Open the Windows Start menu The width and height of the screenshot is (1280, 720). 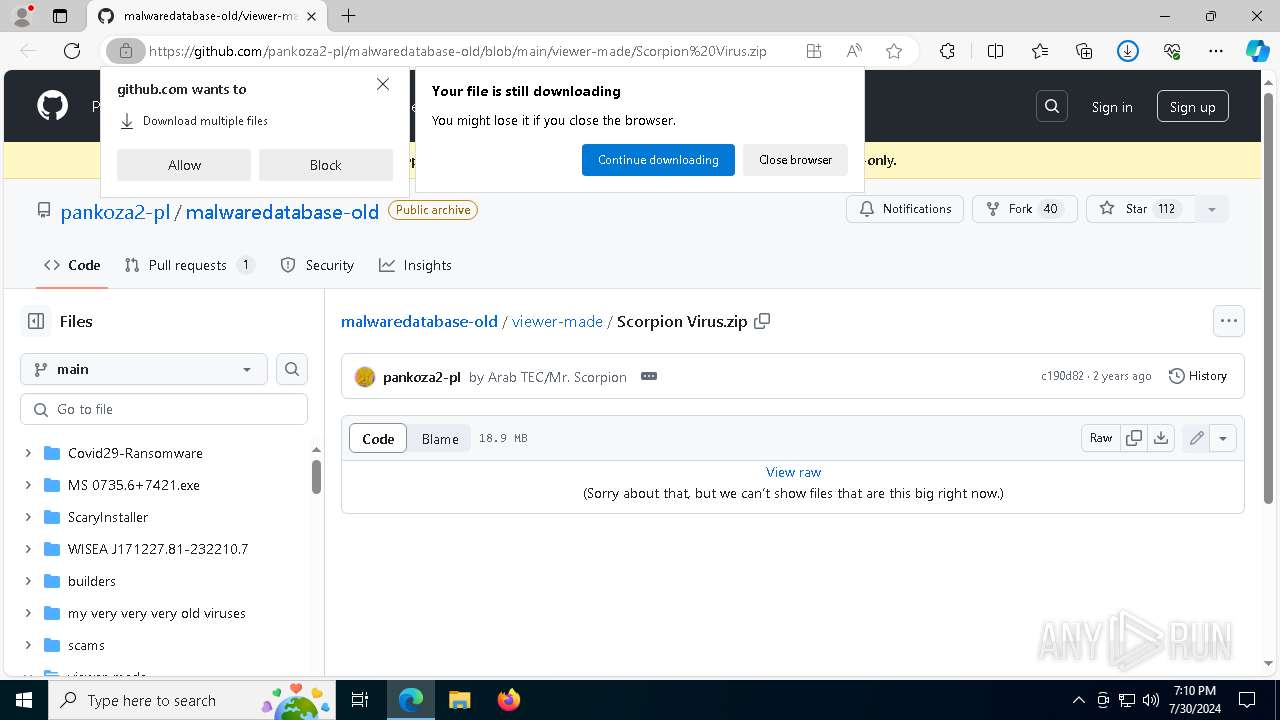click(24, 700)
